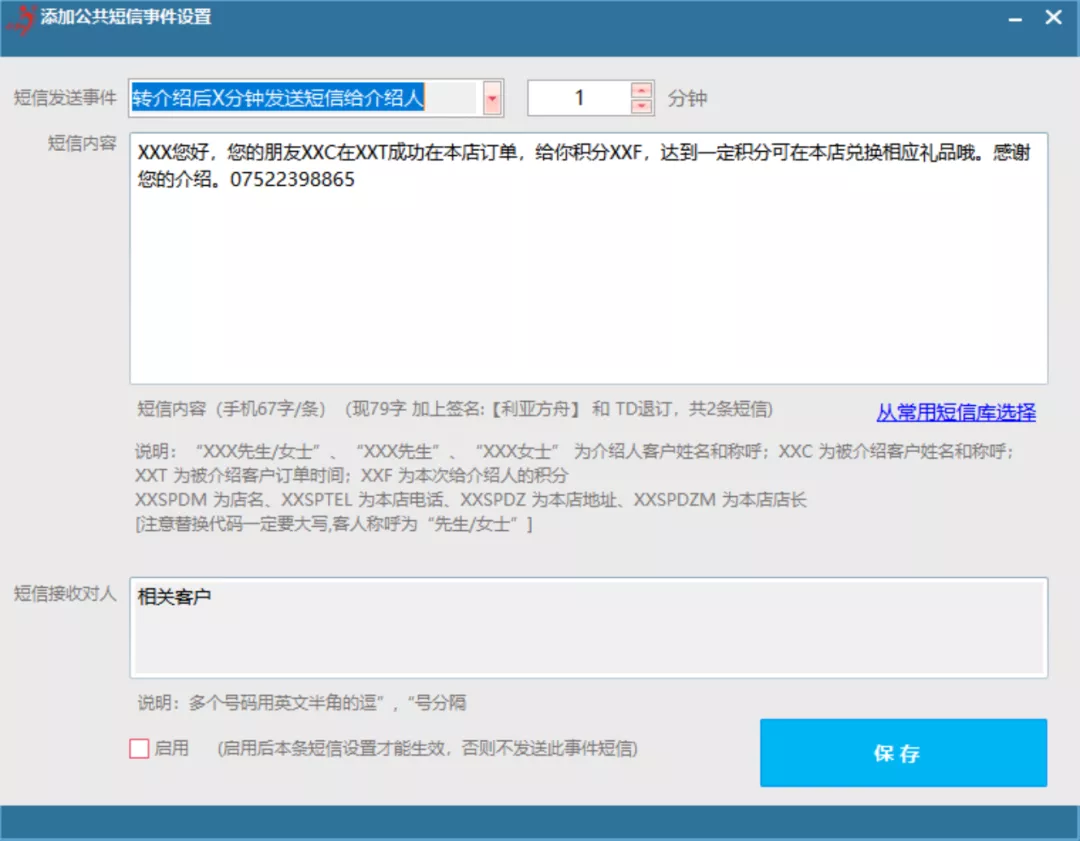Image resolution: width=1080 pixels, height=841 pixels.
Task: Minimize the dialog window
Action: (x=1014, y=17)
